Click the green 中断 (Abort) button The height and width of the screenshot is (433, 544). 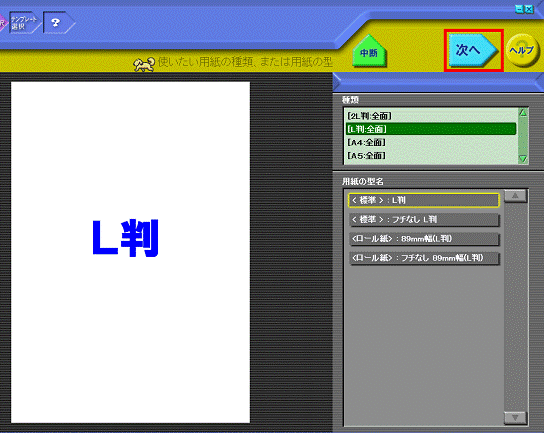369,51
